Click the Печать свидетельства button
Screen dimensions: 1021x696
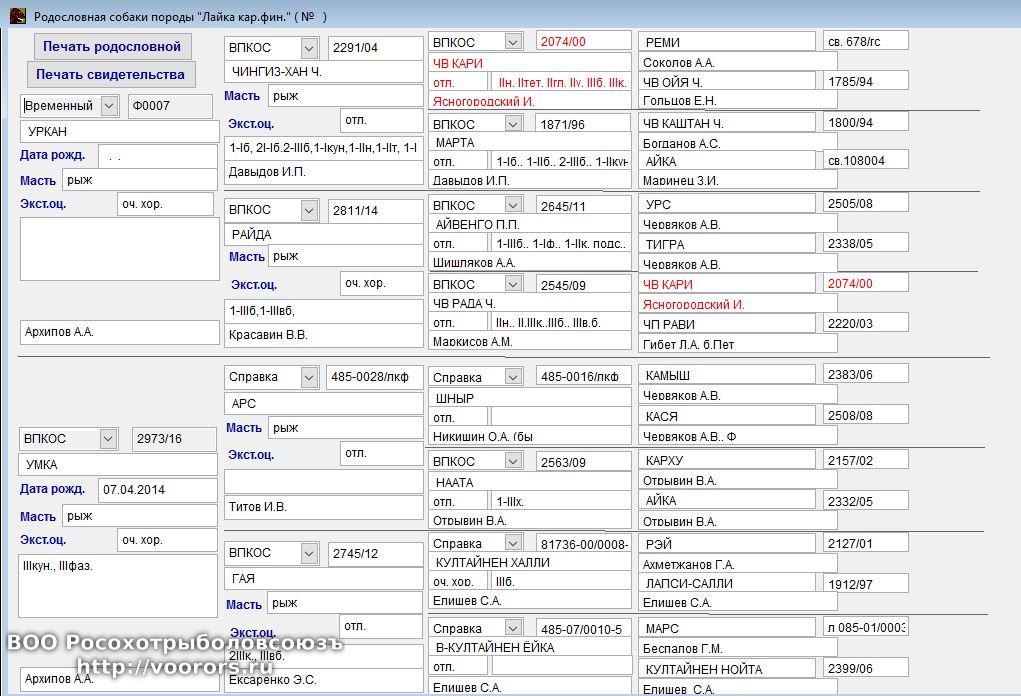tap(110, 74)
